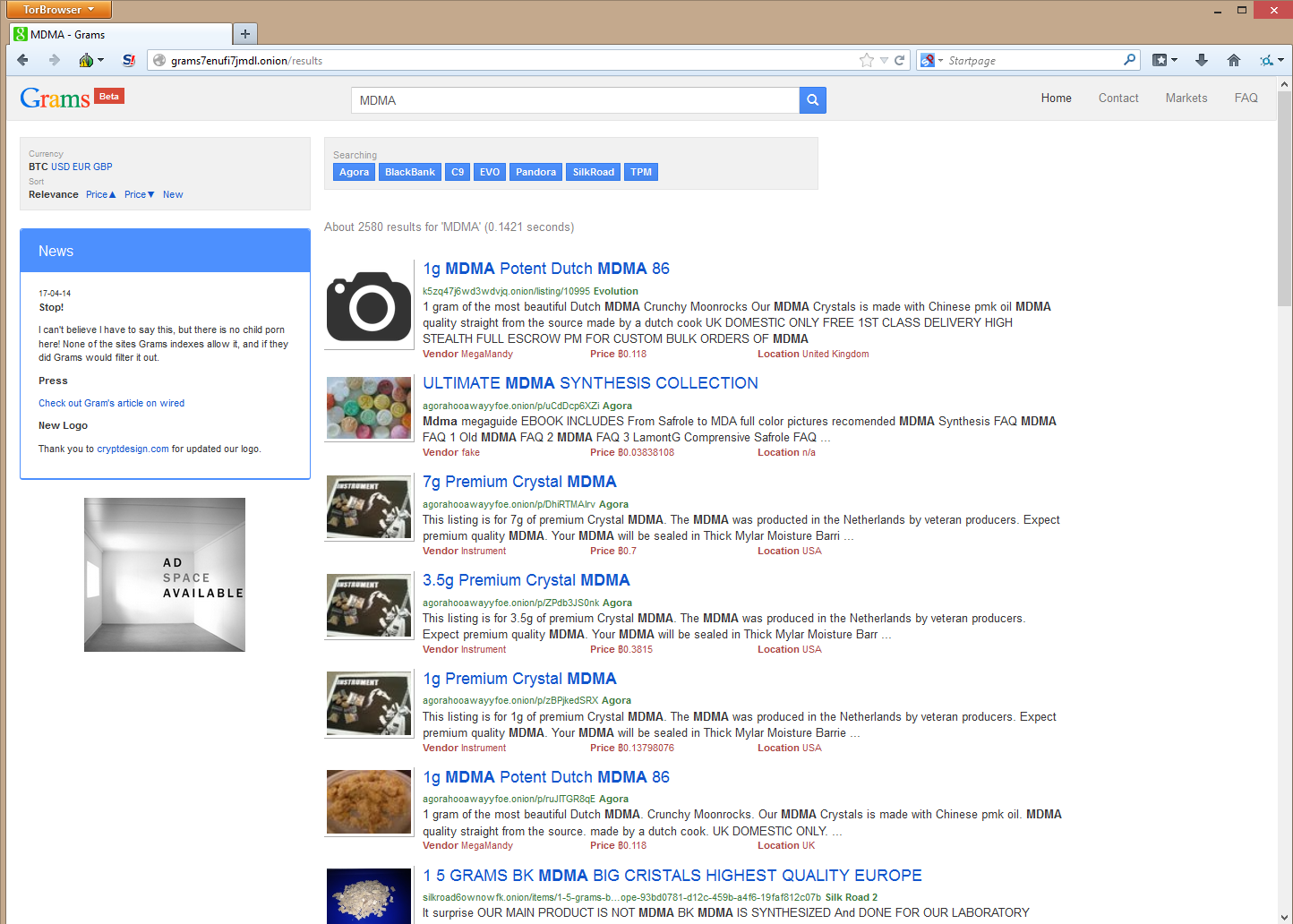Click vendor name fake

coord(470,452)
